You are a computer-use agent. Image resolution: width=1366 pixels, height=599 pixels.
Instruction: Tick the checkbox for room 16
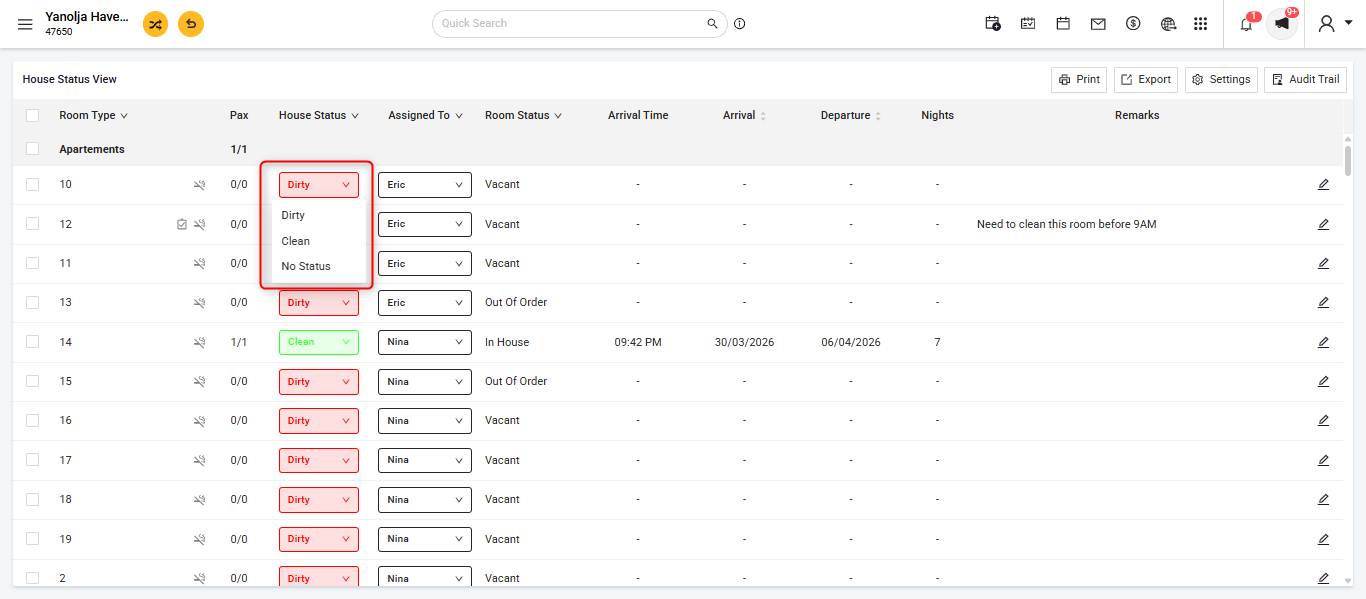pyautogui.click(x=33, y=420)
